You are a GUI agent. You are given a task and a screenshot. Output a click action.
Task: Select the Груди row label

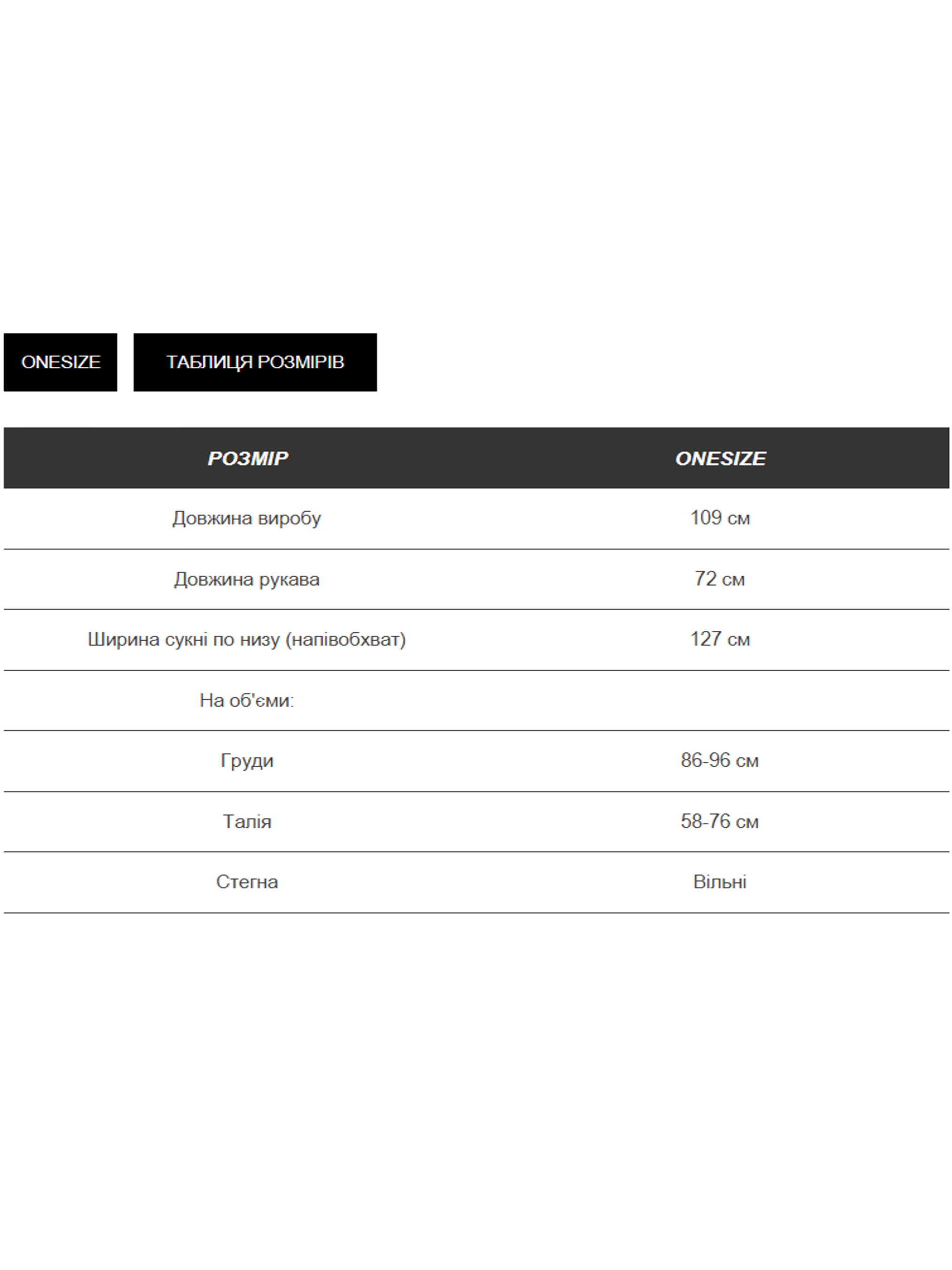point(247,762)
